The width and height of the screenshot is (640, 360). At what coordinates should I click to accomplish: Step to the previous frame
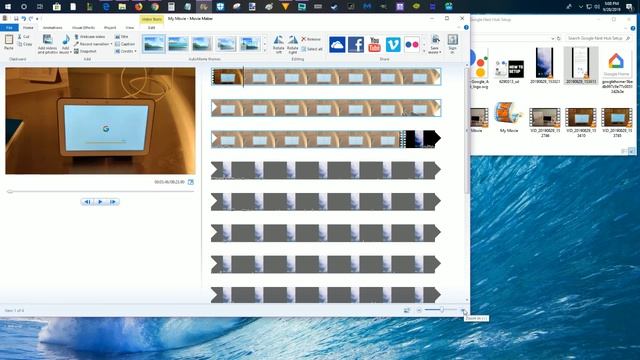point(87,202)
